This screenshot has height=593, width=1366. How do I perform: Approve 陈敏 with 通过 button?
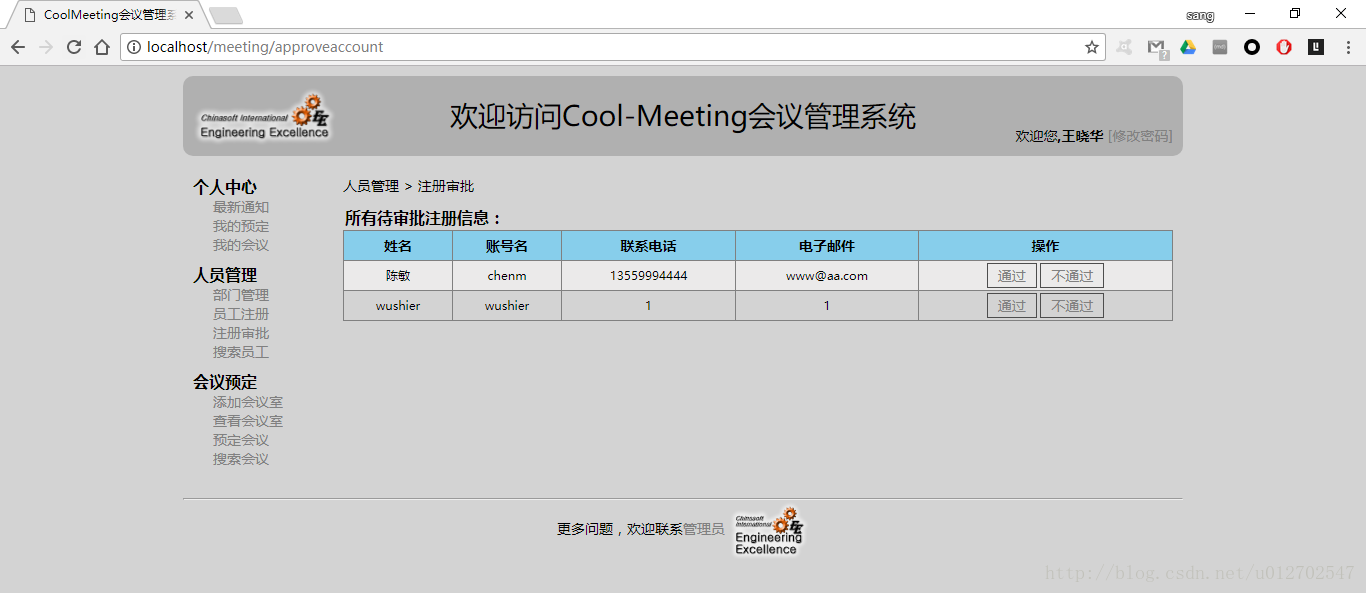coord(1012,276)
